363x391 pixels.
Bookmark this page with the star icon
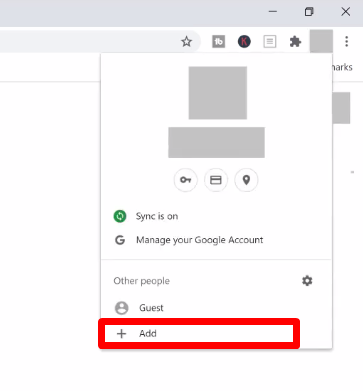(186, 42)
